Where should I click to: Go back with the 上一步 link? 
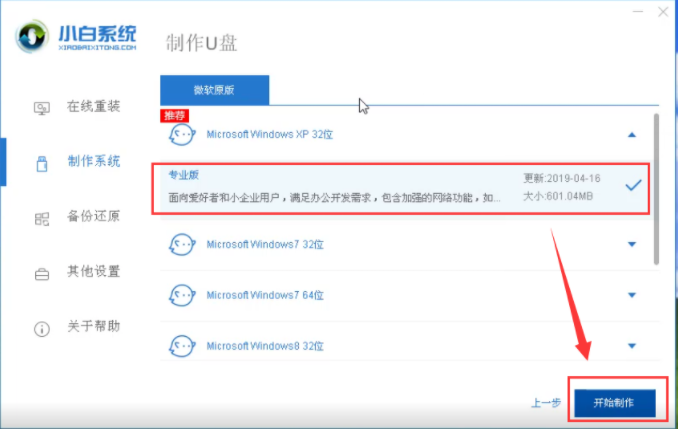click(546, 403)
